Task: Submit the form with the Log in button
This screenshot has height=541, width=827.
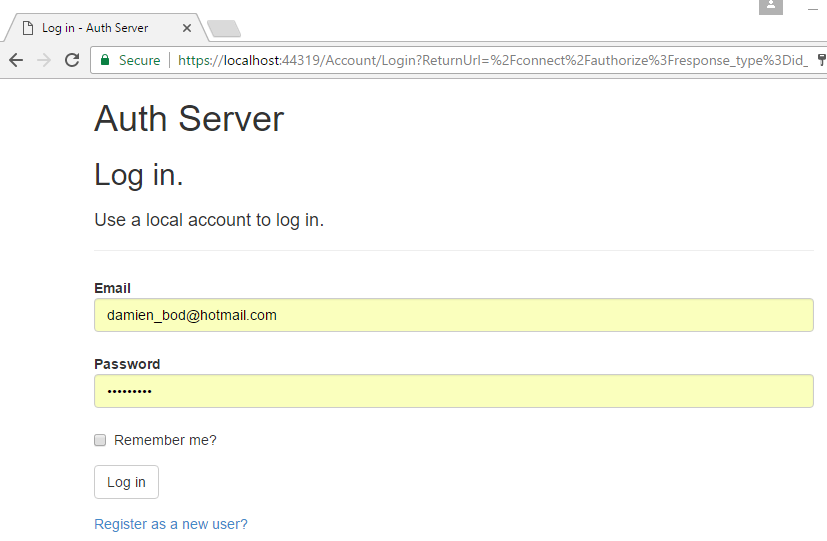Action: pos(127,482)
